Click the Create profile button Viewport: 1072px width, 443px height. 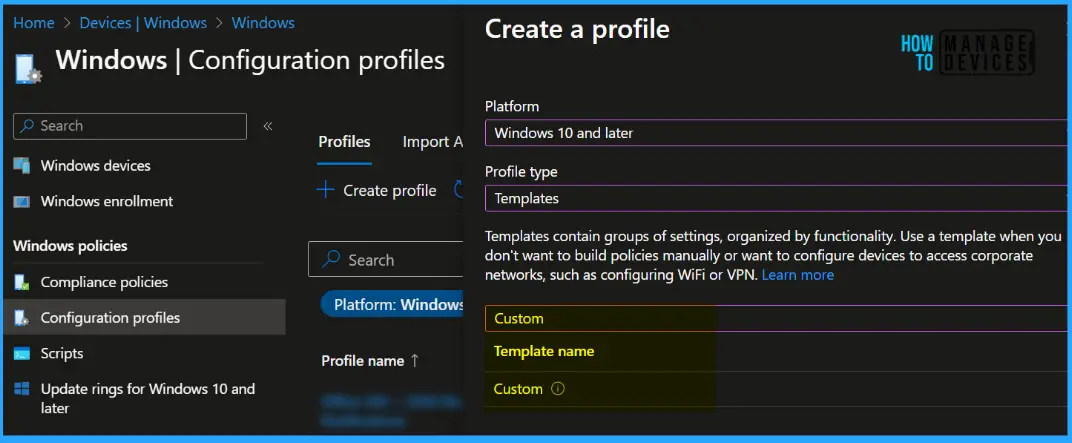point(377,190)
